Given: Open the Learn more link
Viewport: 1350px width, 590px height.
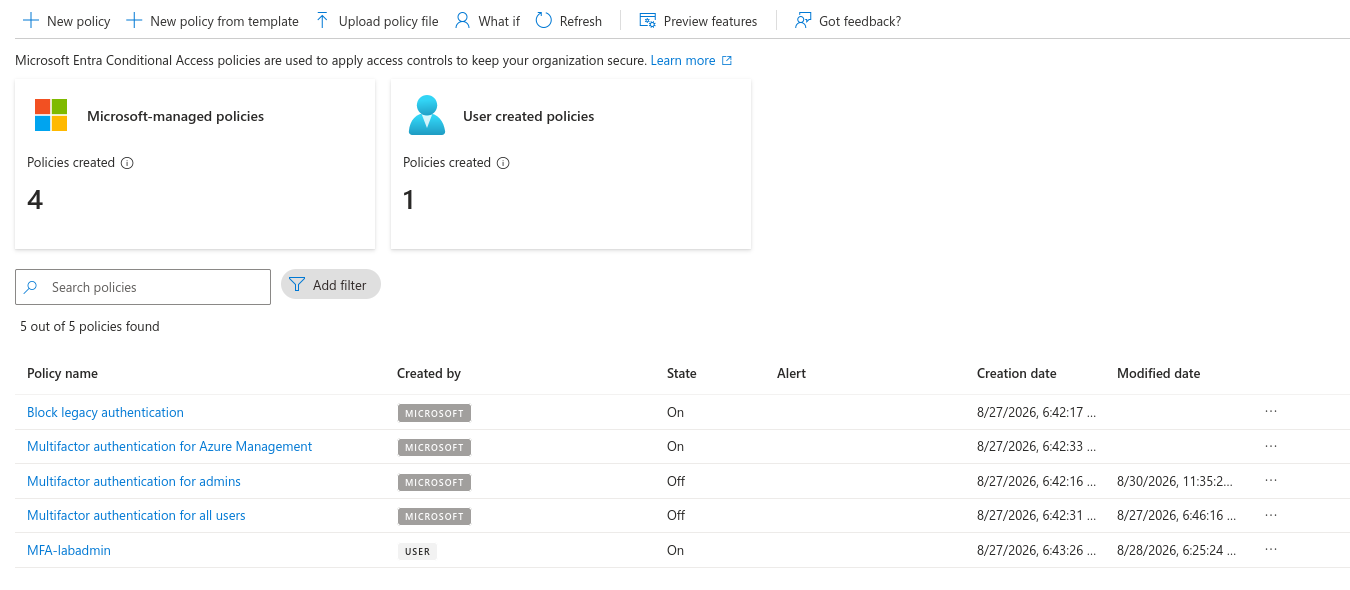Looking at the screenshot, I should click(x=683, y=61).
